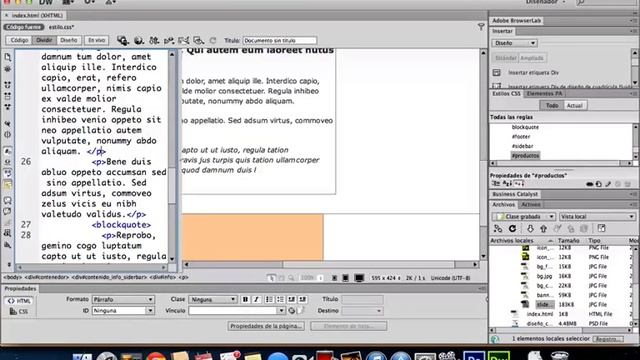
Task: Open the estilo.css related file
Action: 62,27
